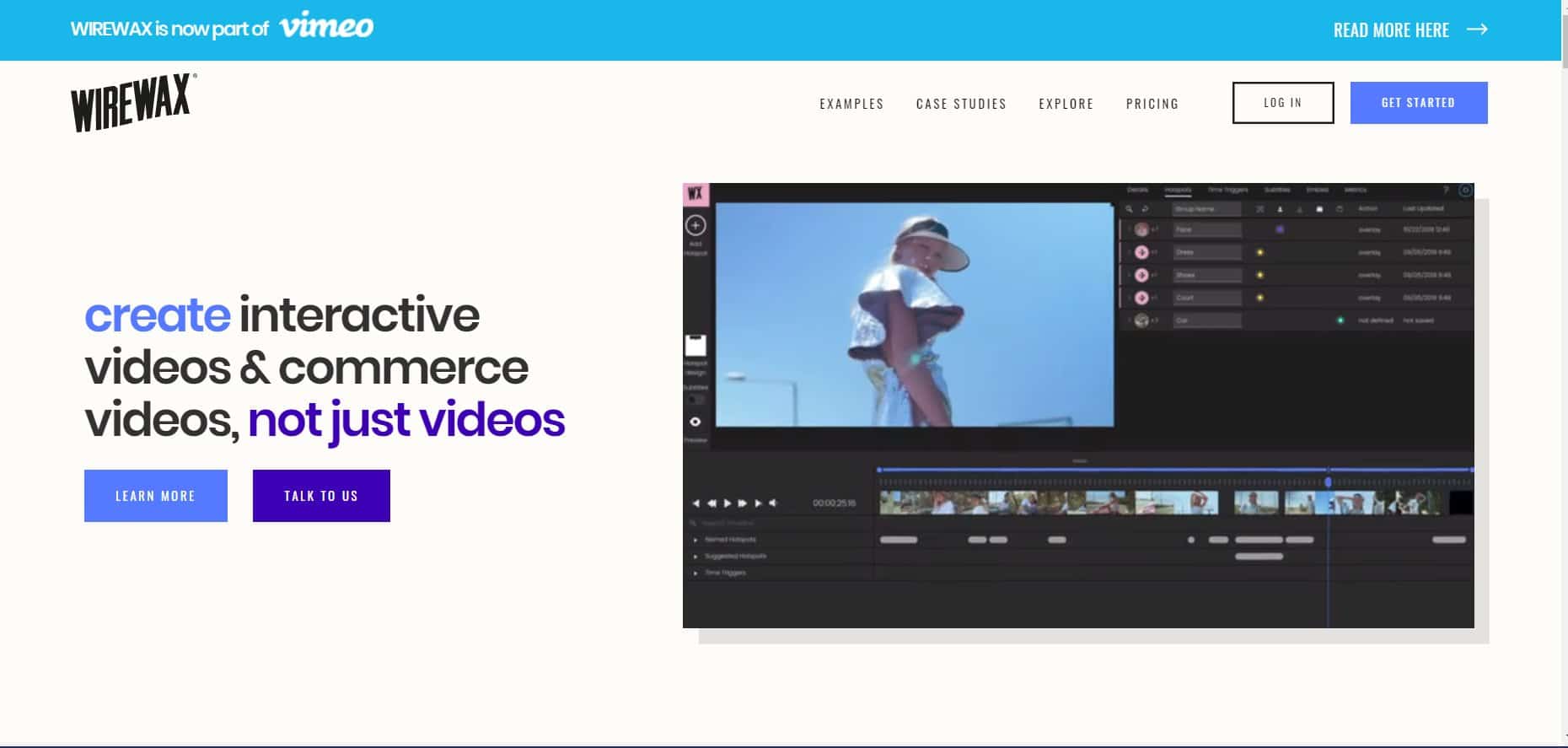
Task: Click the TALK TO US button
Action: point(321,496)
